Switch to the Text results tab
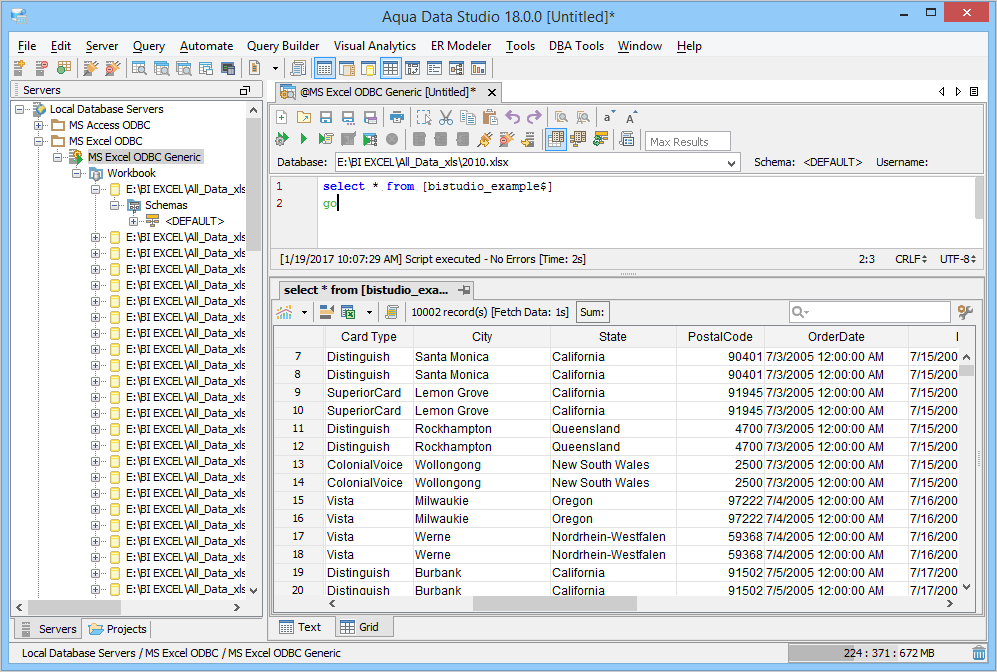Viewport: 997px width, 672px height. click(300, 627)
